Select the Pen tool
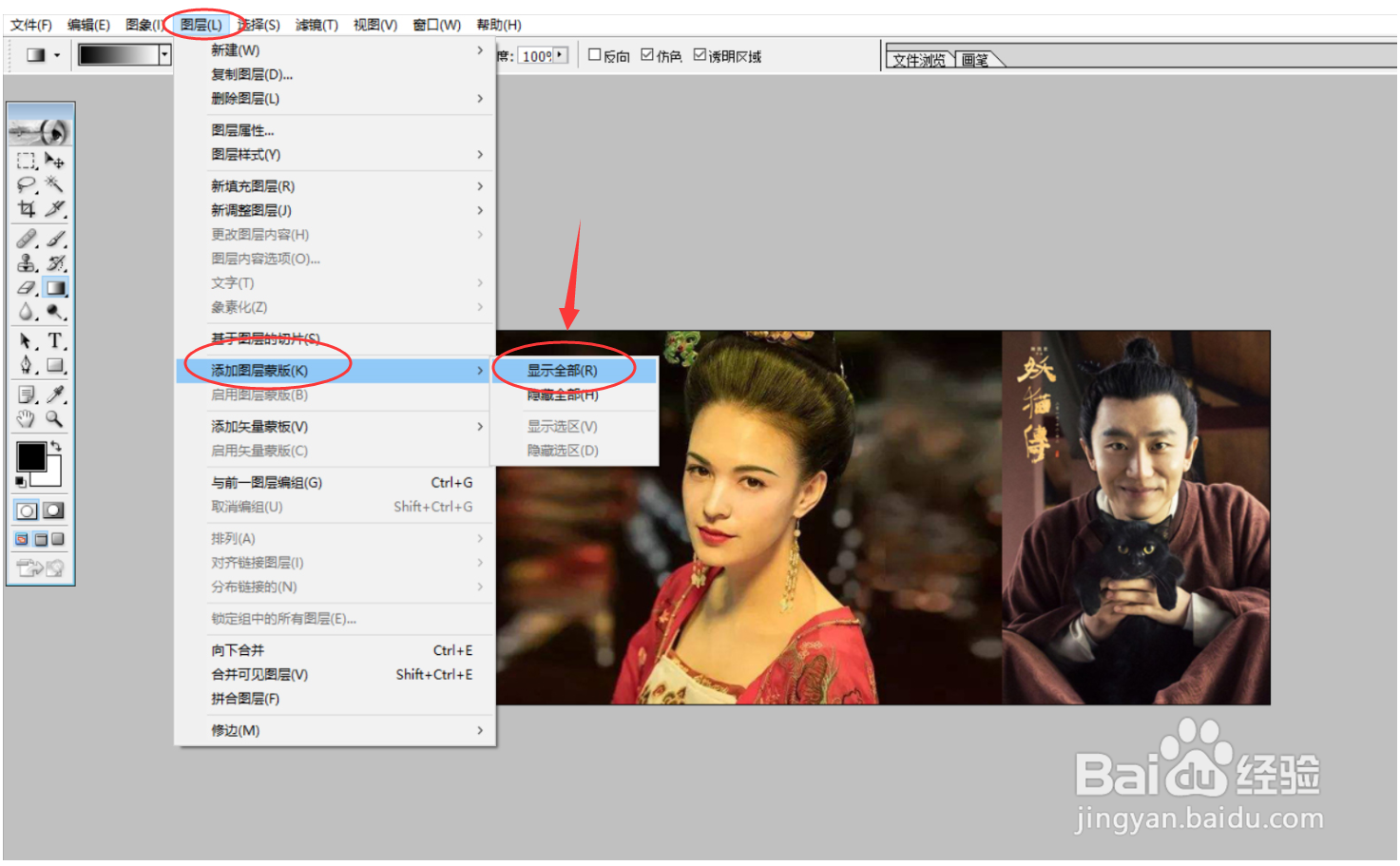 pyautogui.click(x=27, y=365)
